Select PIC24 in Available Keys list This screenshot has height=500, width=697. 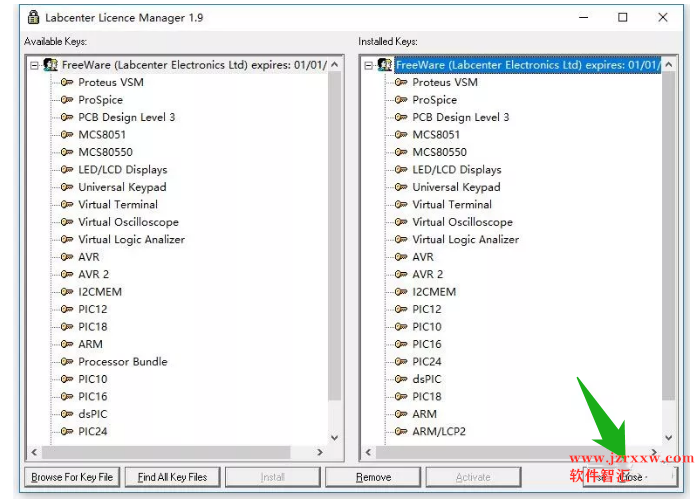click(x=93, y=431)
